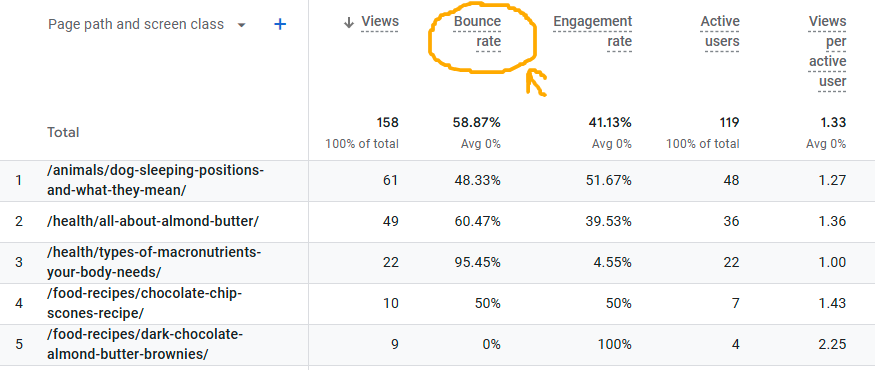
Task: Click views value 10 in row 4
Action: (x=391, y=304)
